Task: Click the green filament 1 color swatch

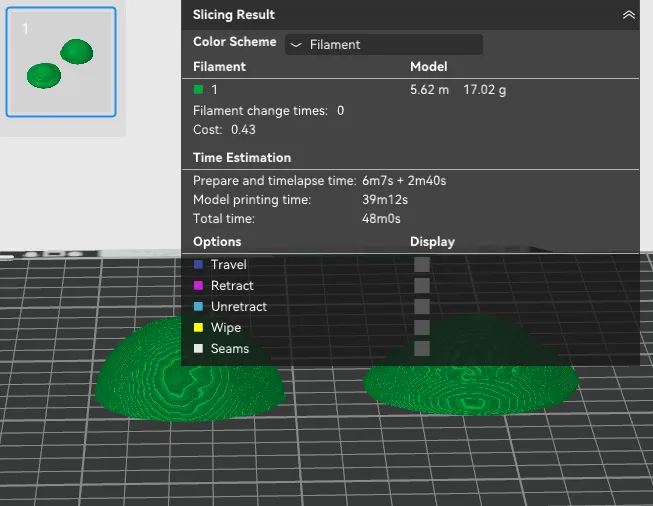Action: click(198, 90)
